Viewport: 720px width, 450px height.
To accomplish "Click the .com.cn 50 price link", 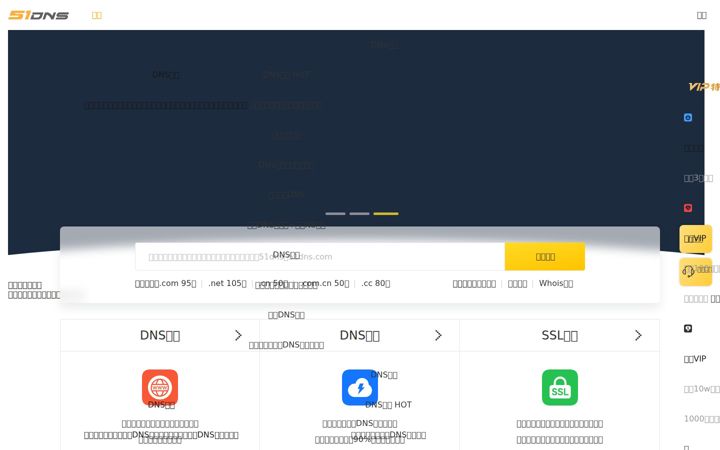I will pyautogui.click(x=326, y=283).
